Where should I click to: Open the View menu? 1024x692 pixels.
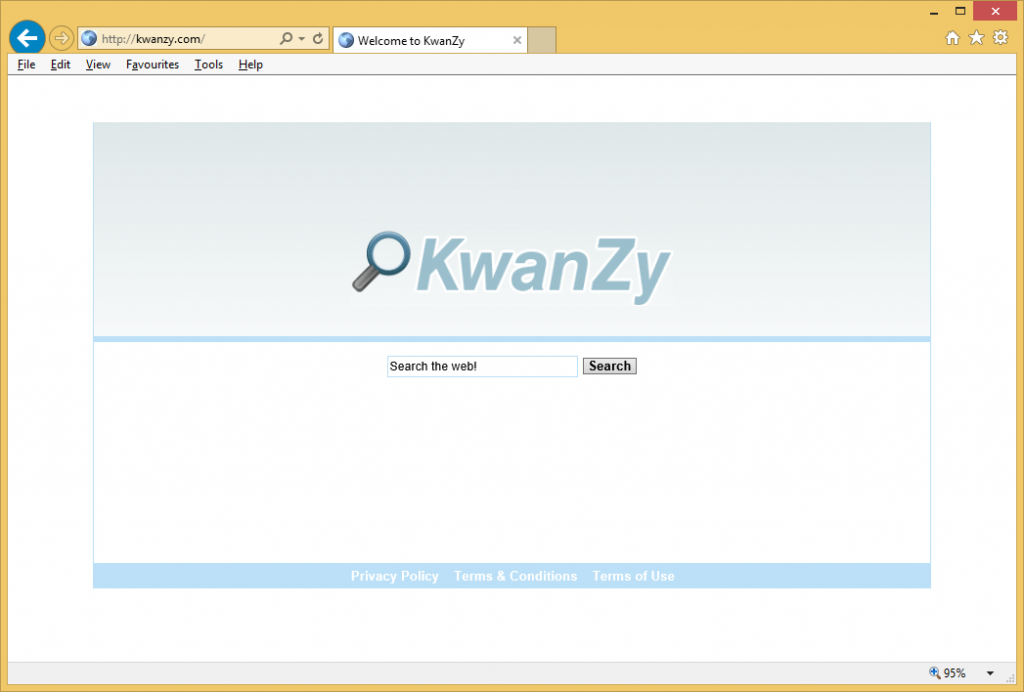(x=98, y=65)
